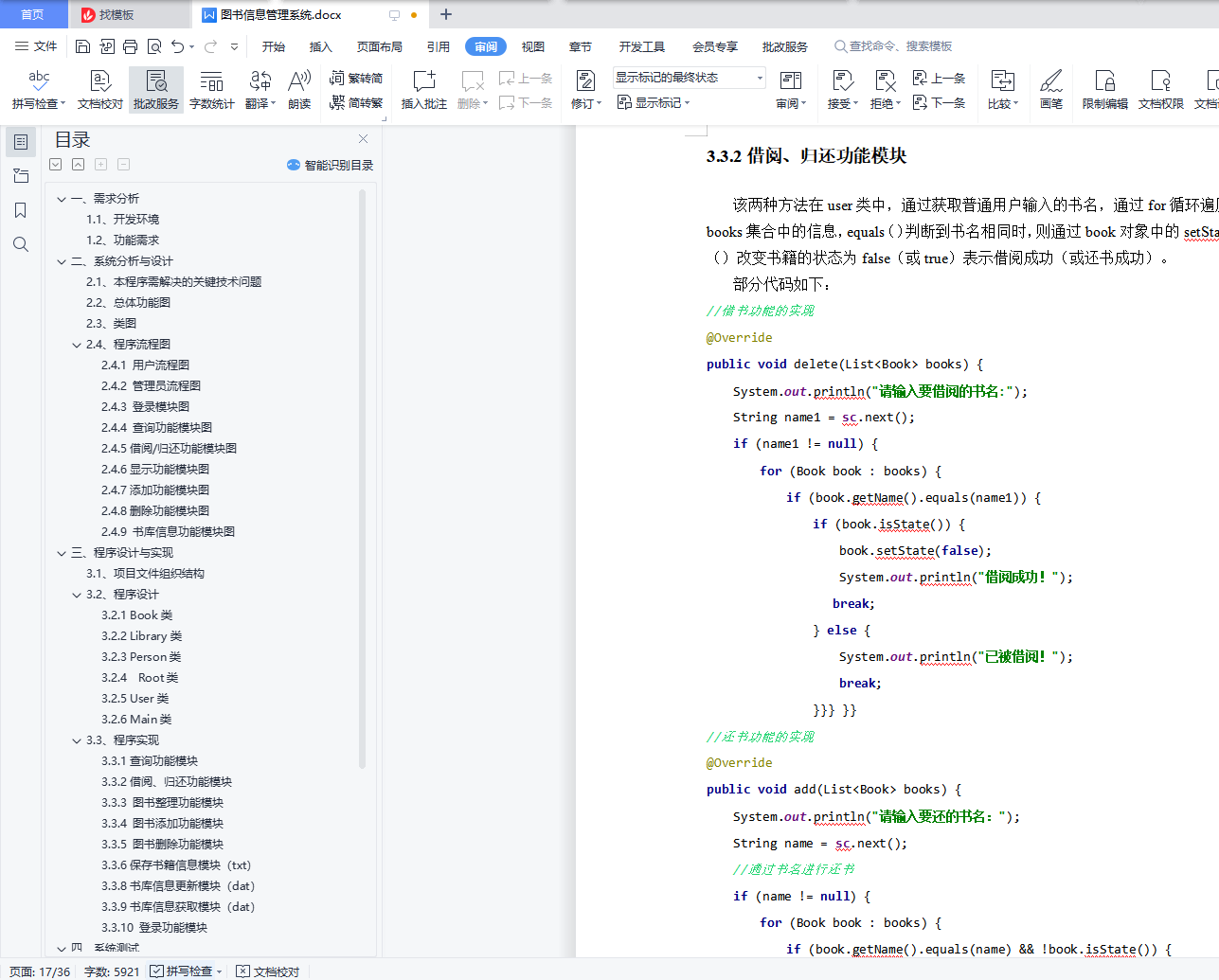Open the 显示标记的最终状态 combo box
This screenshot has width=1219, height=980.
689,78
